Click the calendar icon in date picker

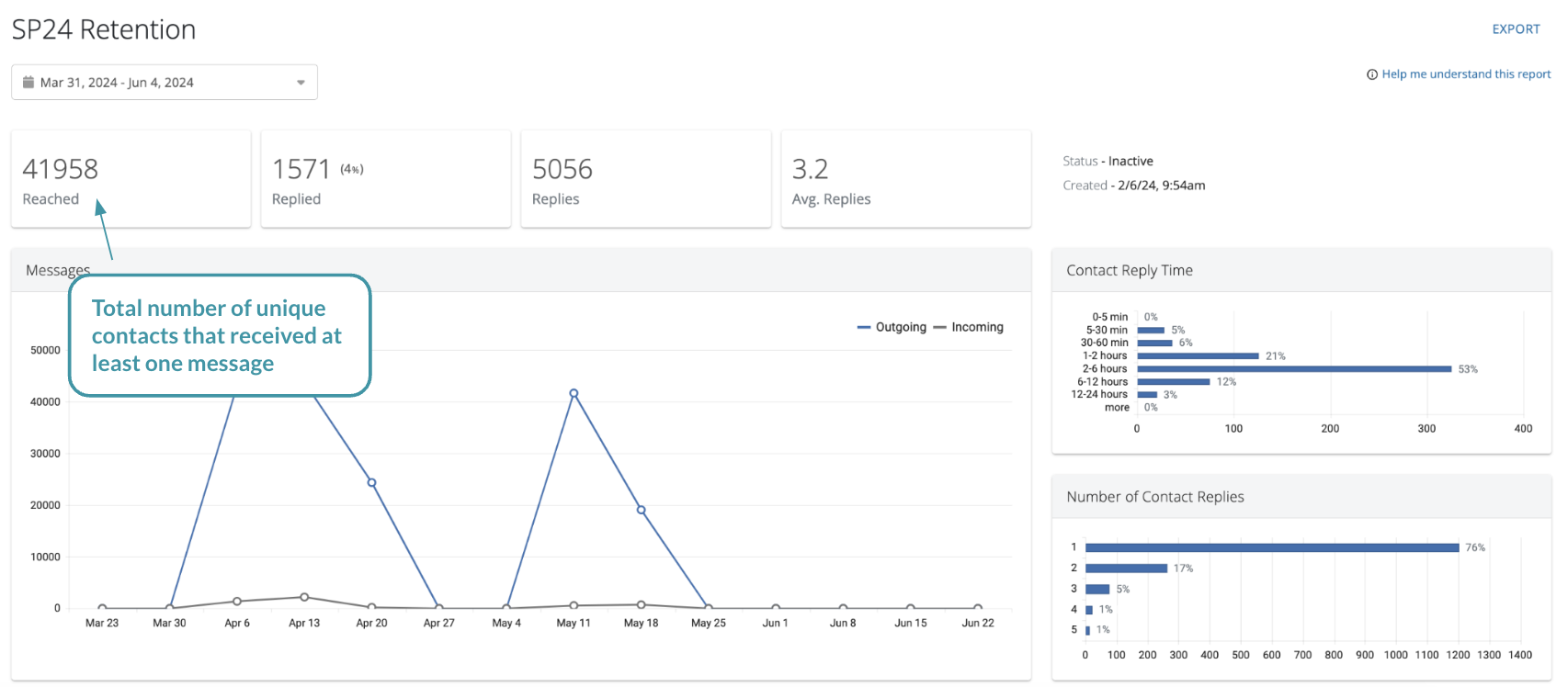coord(28,83)
